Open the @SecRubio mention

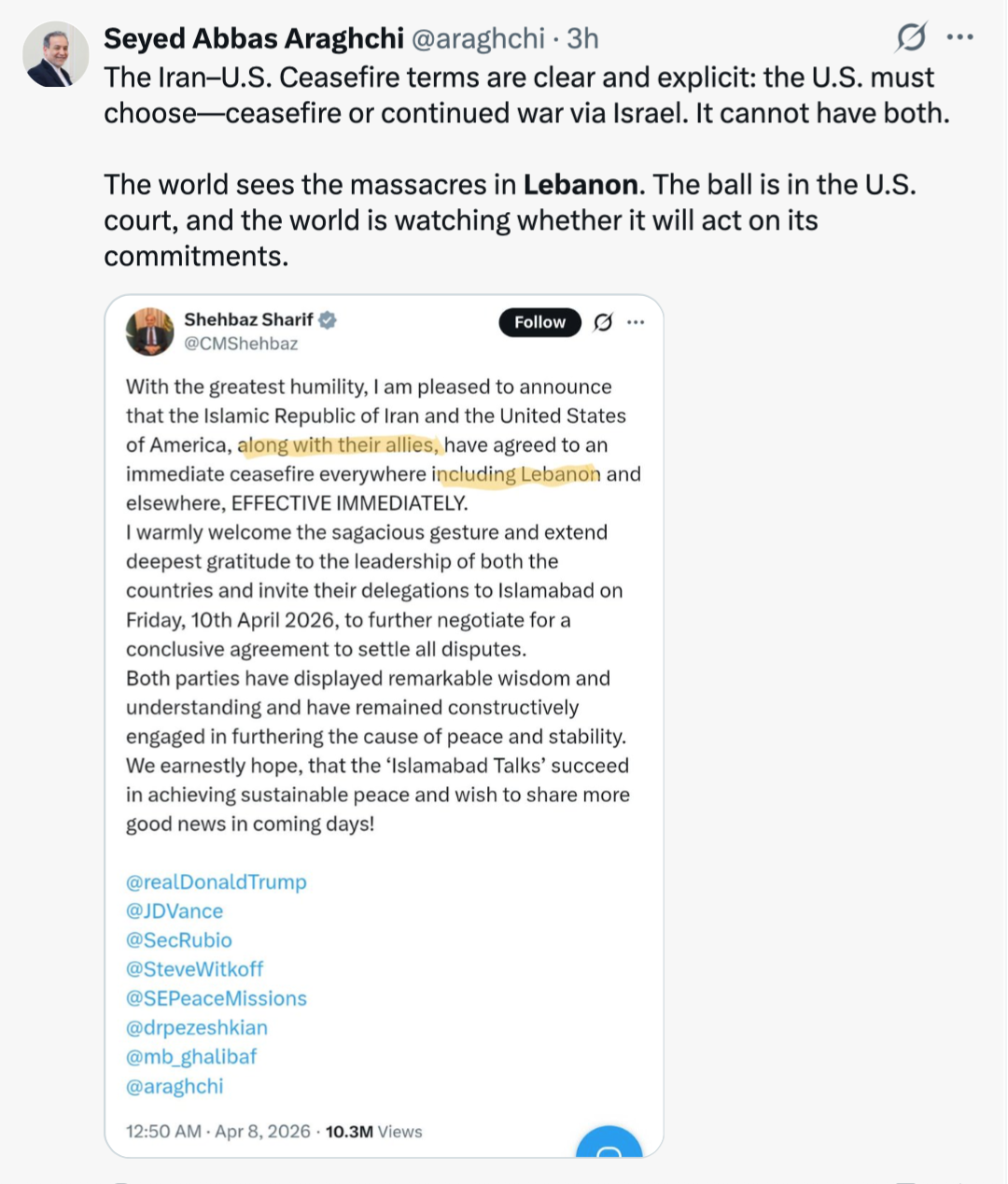coord(178,940)
